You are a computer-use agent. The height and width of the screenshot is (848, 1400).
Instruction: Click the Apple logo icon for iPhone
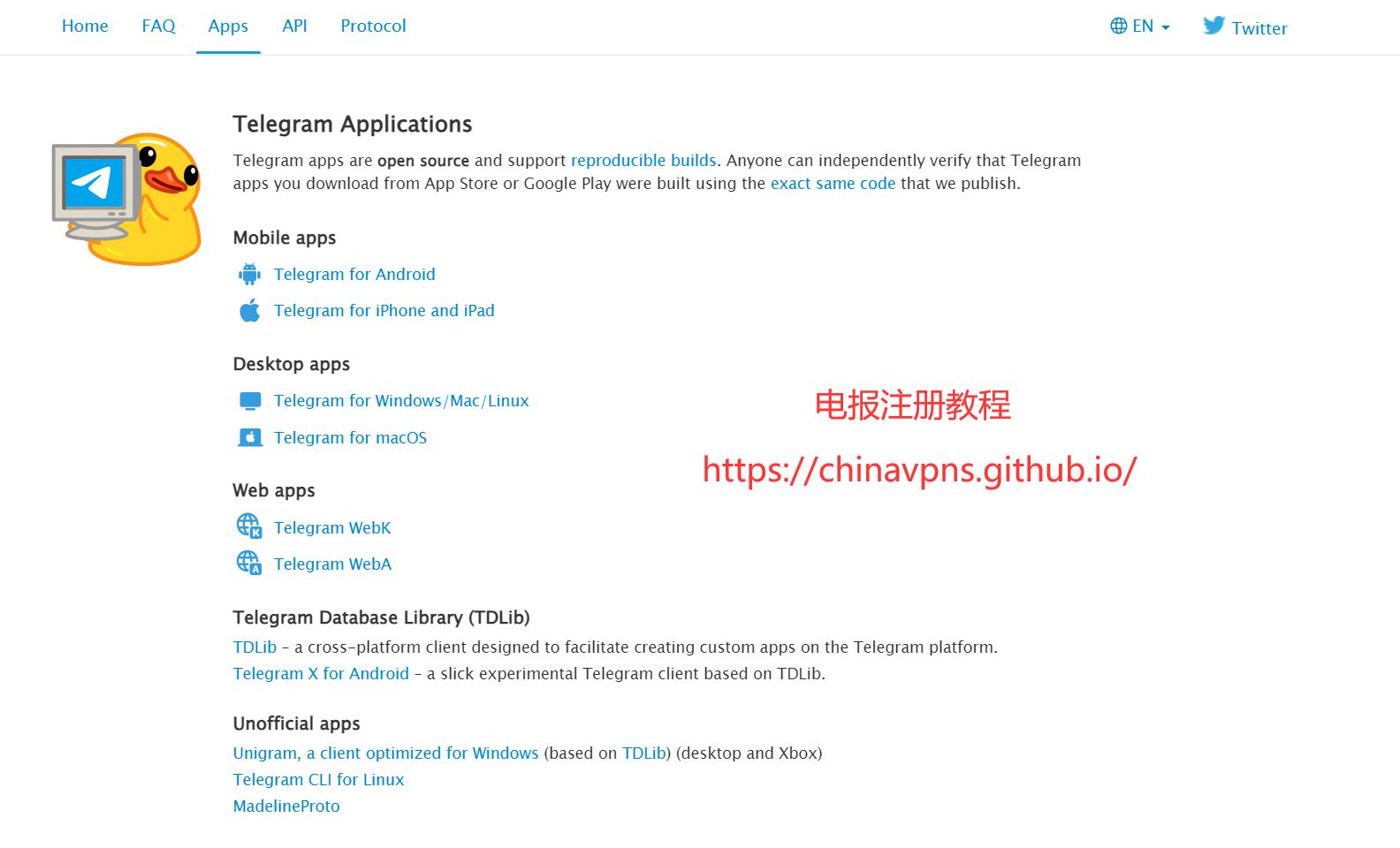coord(250,311)
